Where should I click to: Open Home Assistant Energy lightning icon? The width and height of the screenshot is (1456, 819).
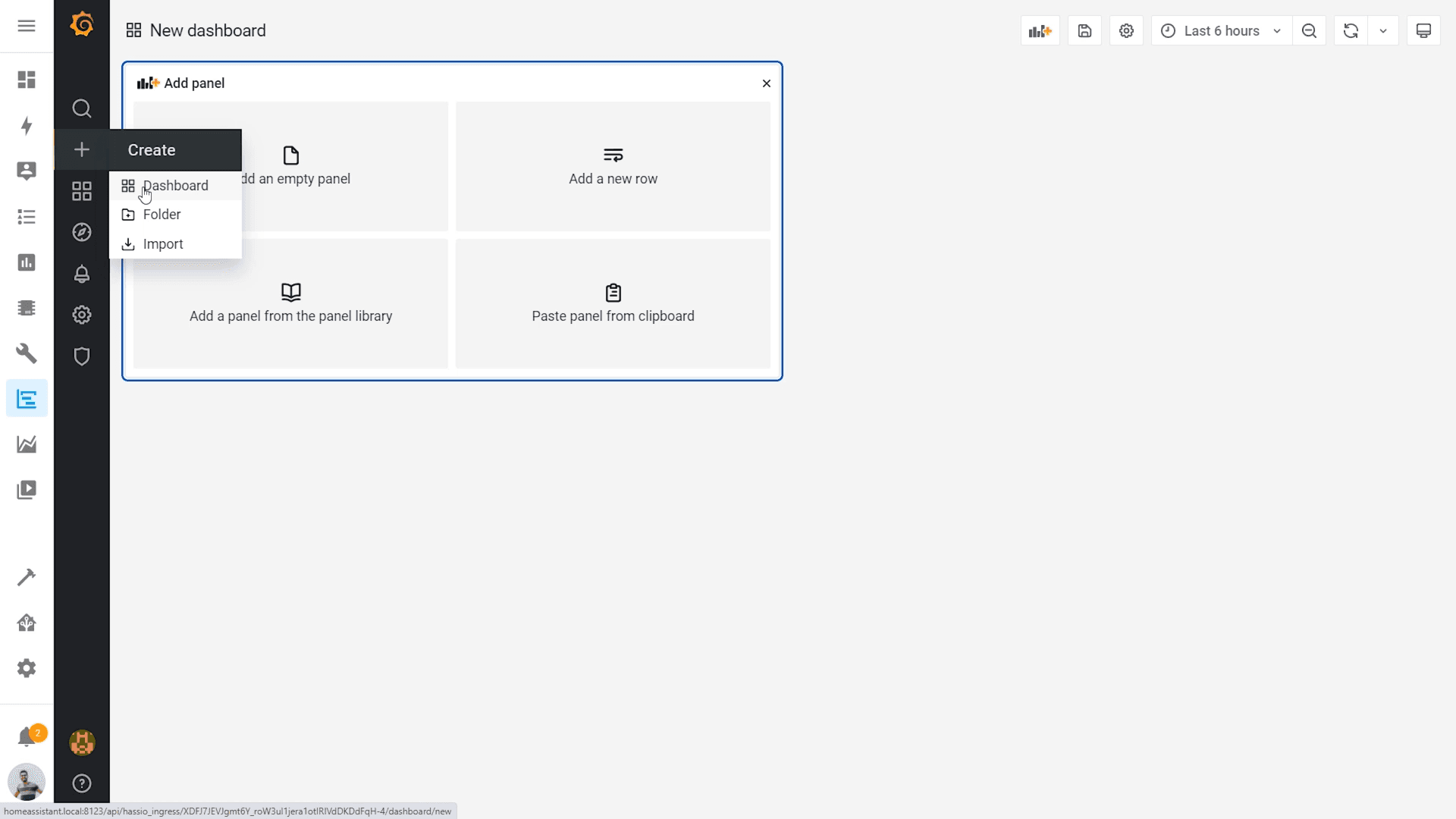pos(27,127)
